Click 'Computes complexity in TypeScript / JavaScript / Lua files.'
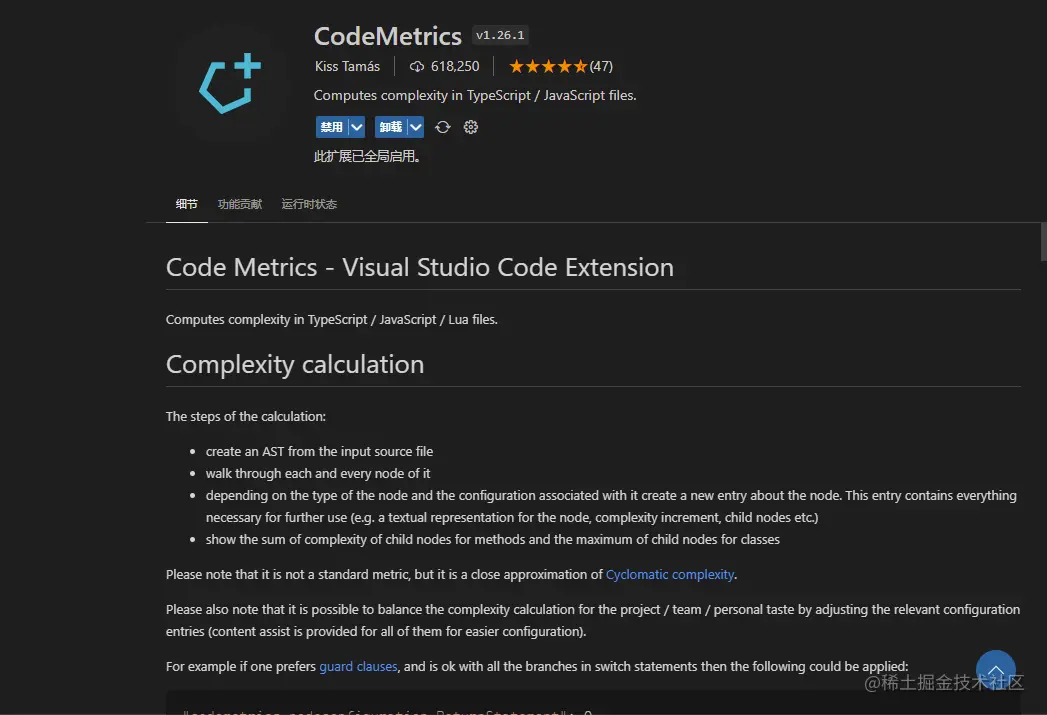1047x715 pixels. point(331,319)
